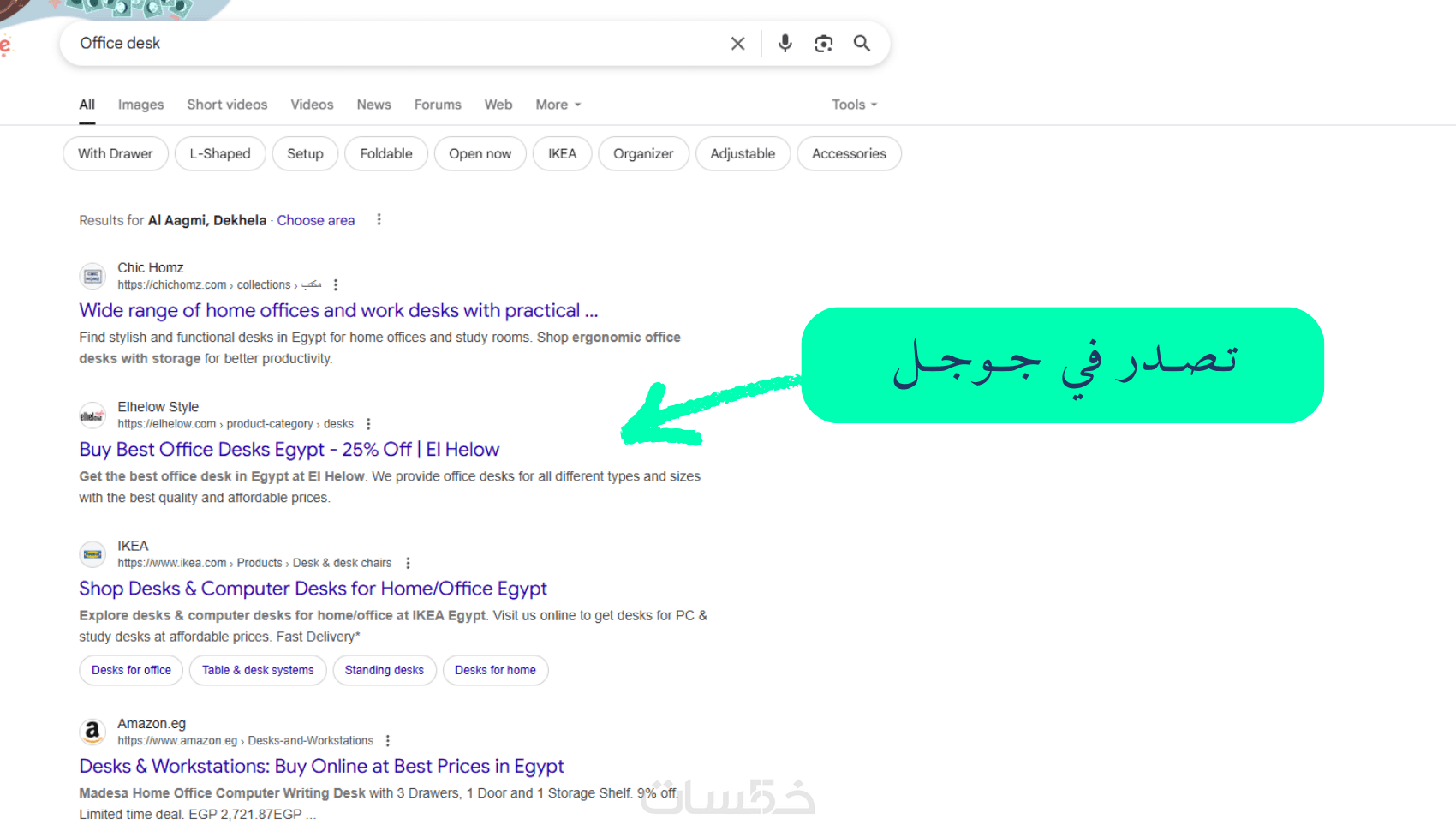Click the amazon.eg Desks-and-Workstations URL breadcrumb
The height and width of the screenshot is (831, 1456).
tap(246, 741)
